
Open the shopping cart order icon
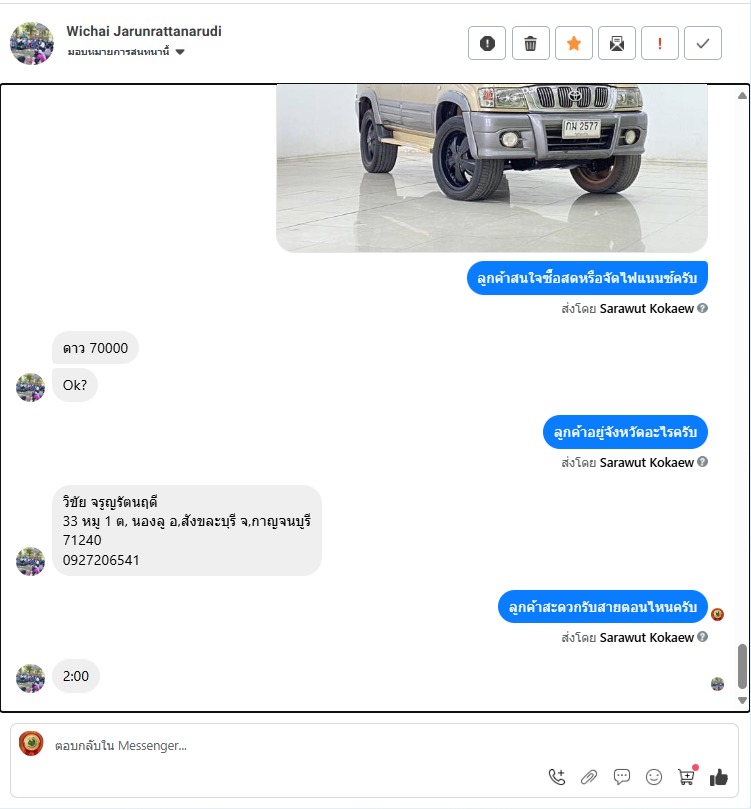pyautogui.click(x=687, y=775)
